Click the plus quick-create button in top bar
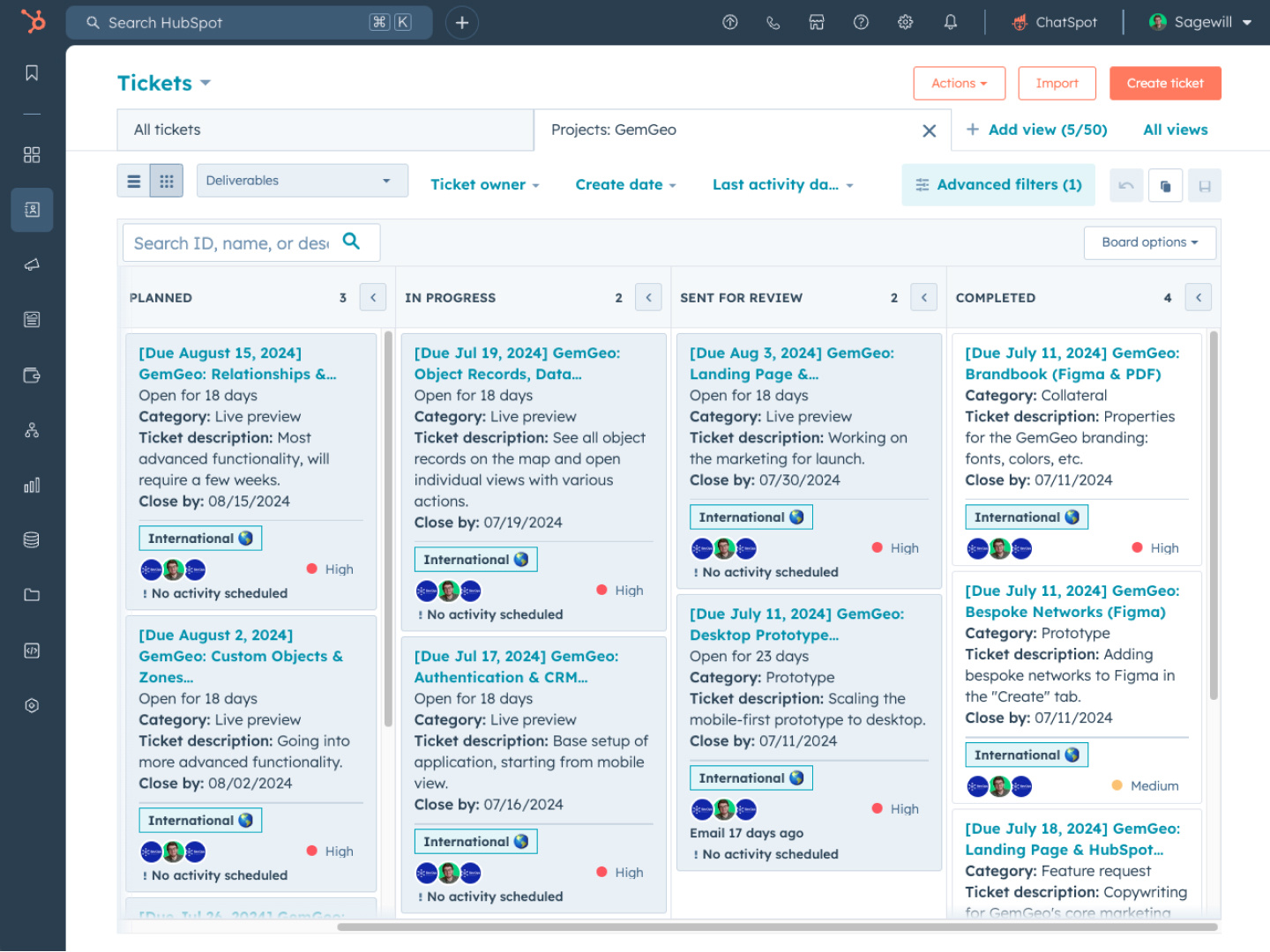This screenshot has height=952, width=1270. 462,23
